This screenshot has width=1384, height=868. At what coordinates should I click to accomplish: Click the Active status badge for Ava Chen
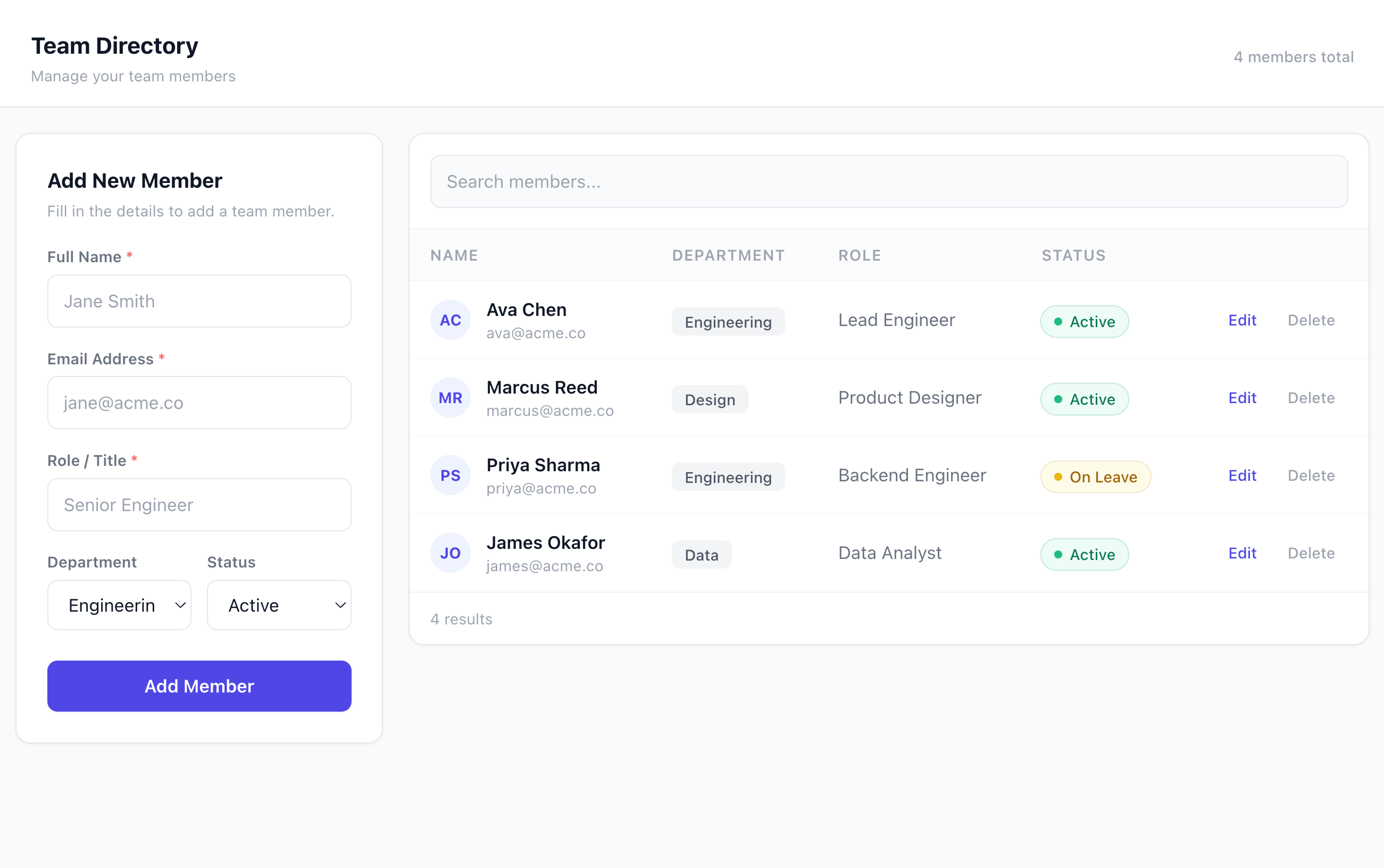1084,321
